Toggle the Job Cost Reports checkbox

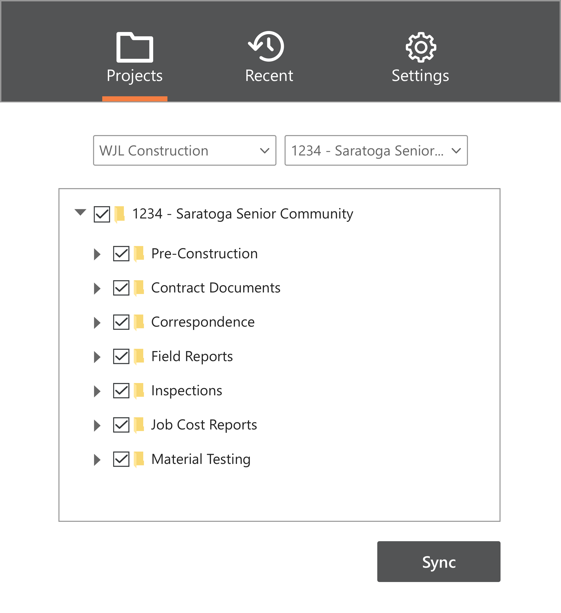(x=121, y=425)
